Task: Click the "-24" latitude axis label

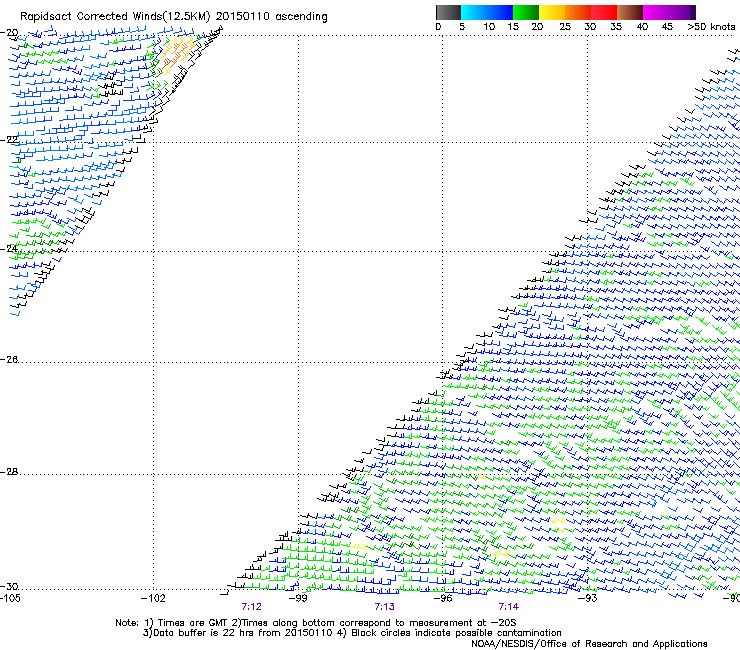Action: (9, 249)
